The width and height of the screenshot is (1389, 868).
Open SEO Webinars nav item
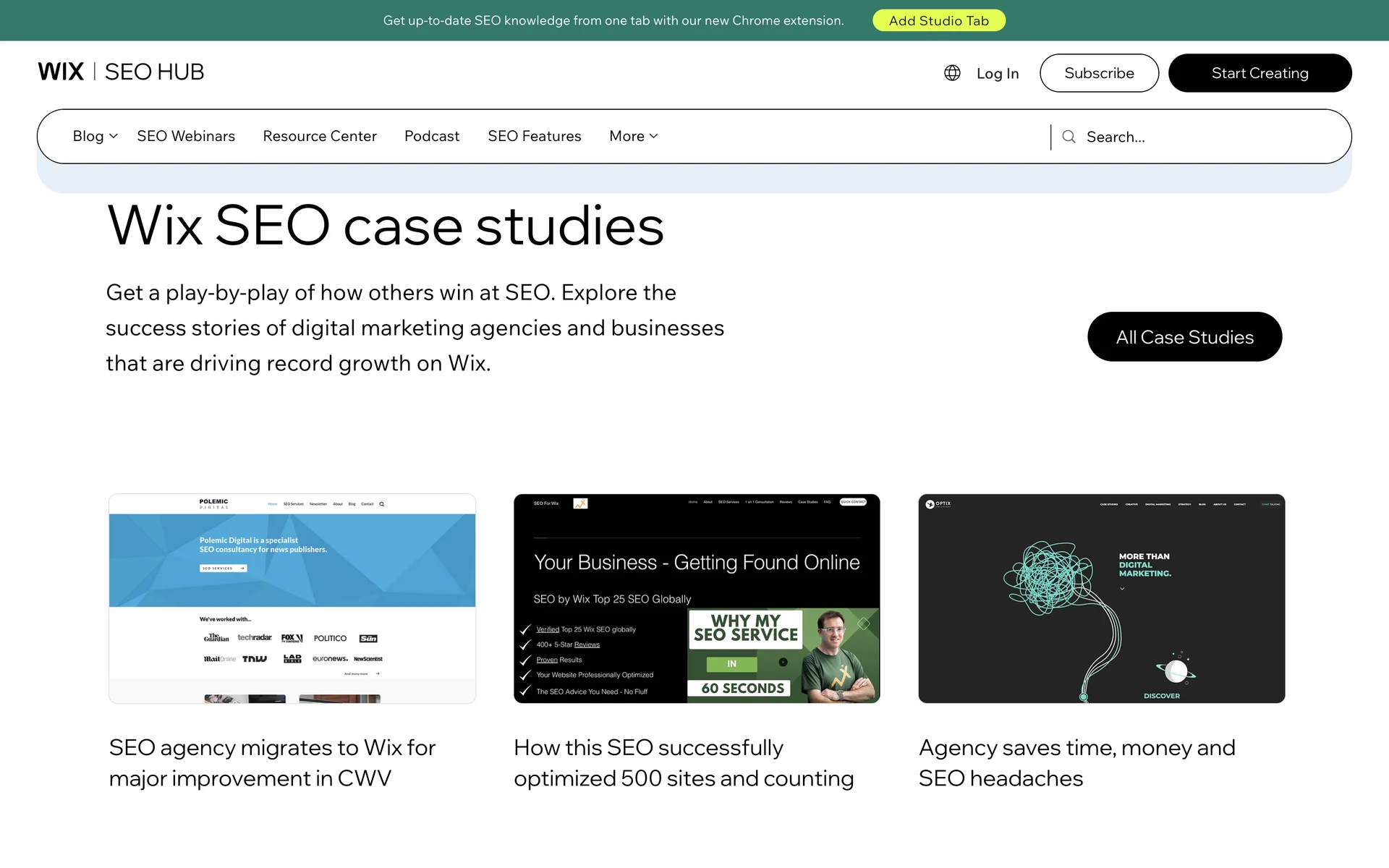(186, 136)
